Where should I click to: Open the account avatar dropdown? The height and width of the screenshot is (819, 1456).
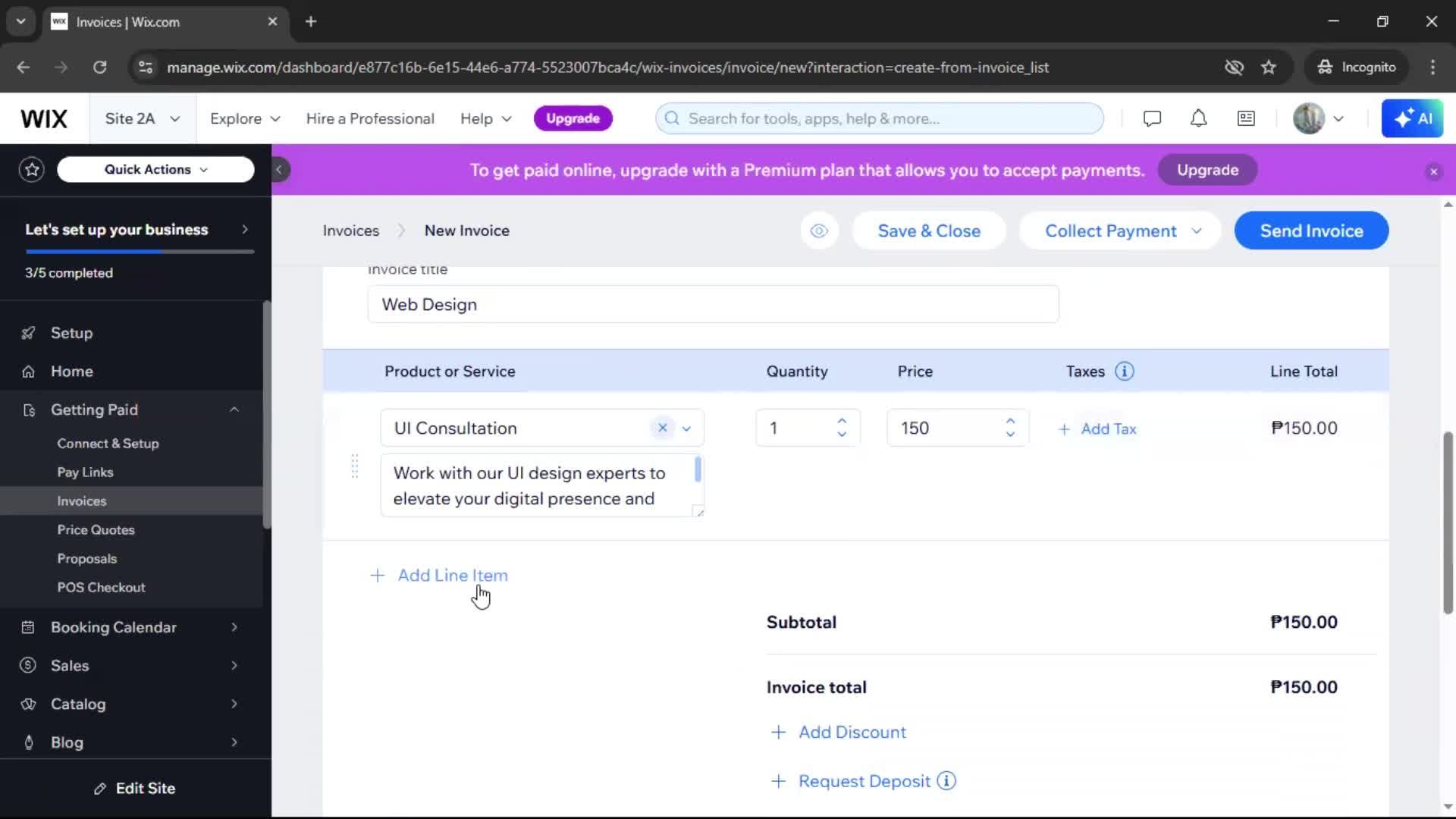[x=1319, y=119]
